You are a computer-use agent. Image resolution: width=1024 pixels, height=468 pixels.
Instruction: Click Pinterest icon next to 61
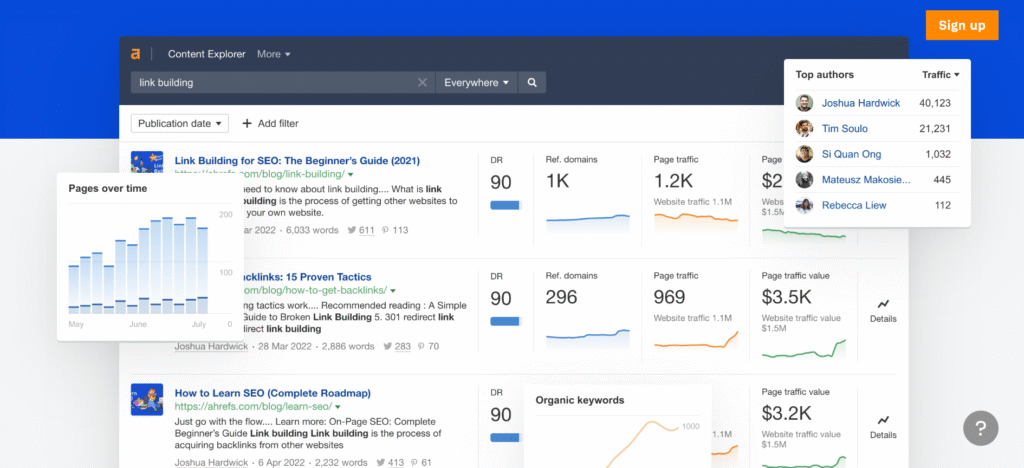pyautogui.click(x=415, y=463)
